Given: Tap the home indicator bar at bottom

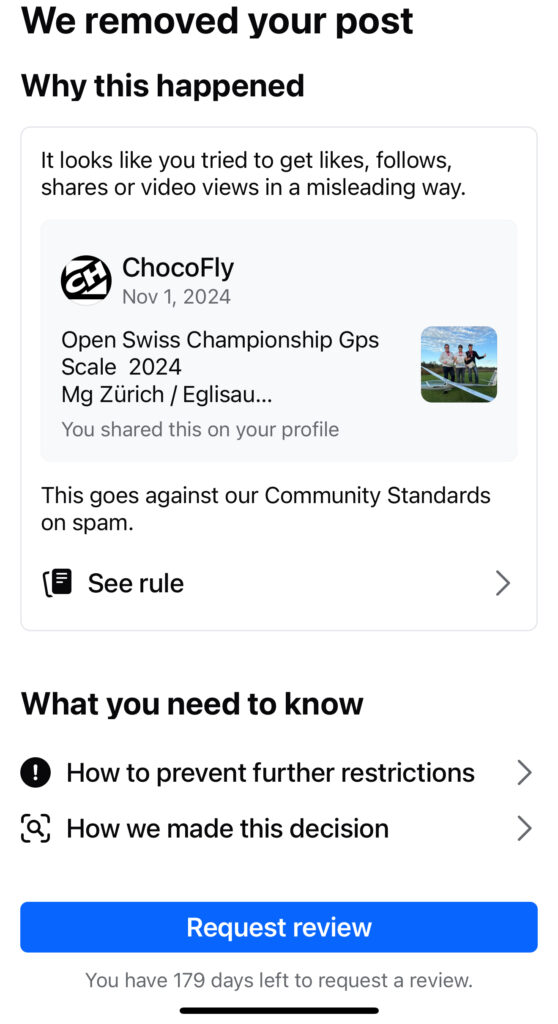Looking at the screenshot, I should click(x=279, y=1010).
